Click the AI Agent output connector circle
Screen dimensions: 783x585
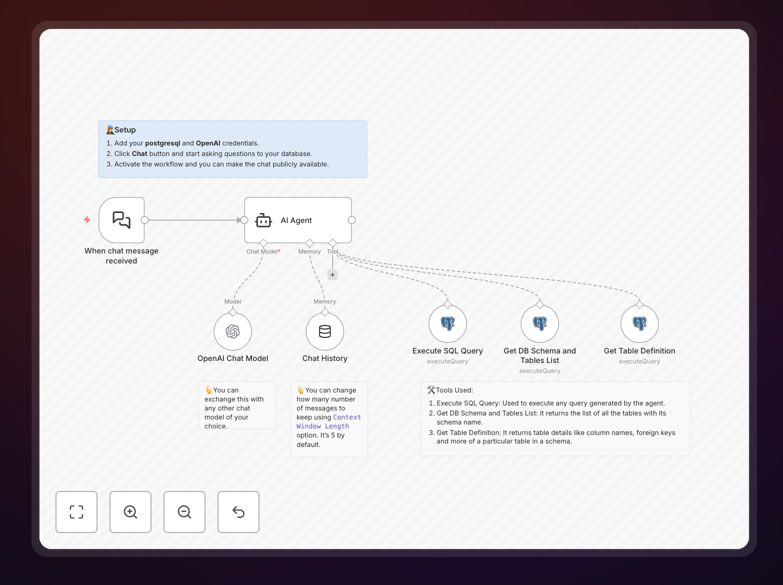click(x=352, y=220)
